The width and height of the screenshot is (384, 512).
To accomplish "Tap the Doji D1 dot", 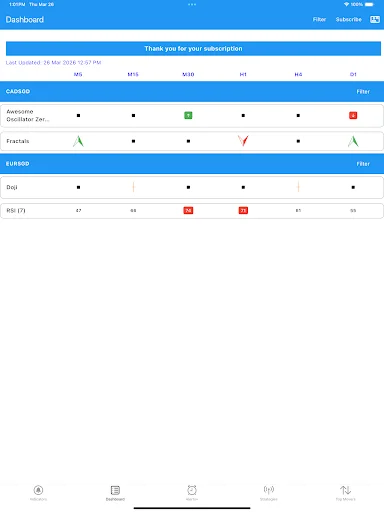I will (353, 187).
